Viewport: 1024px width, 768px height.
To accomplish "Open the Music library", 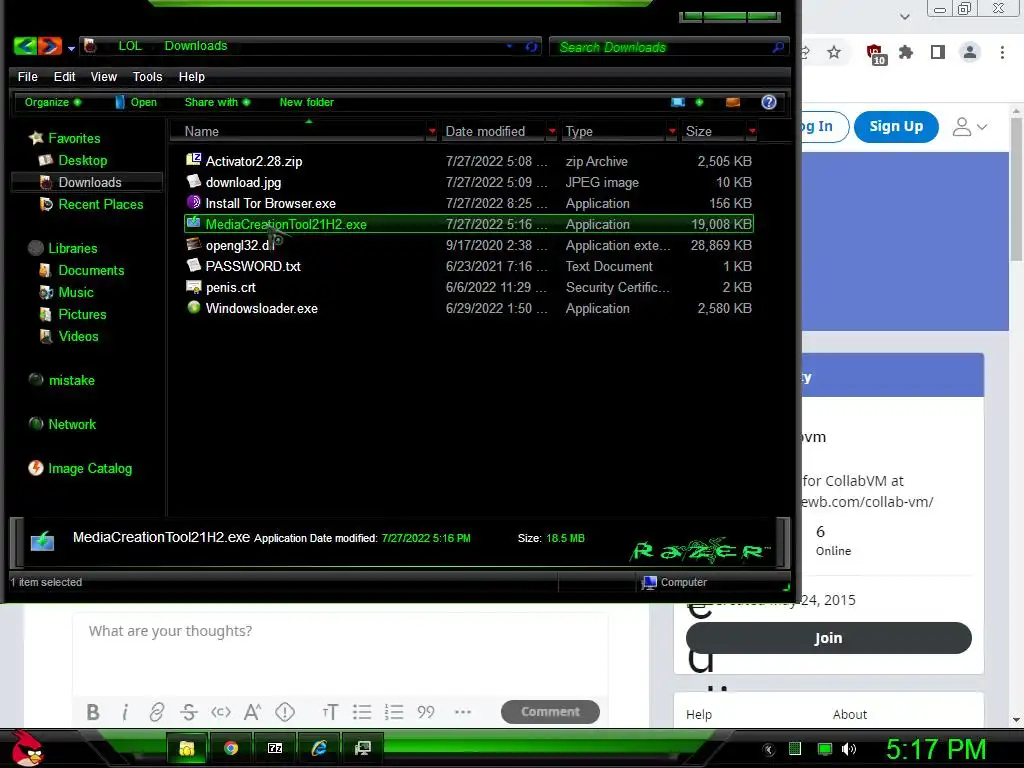I will (76, 293).
